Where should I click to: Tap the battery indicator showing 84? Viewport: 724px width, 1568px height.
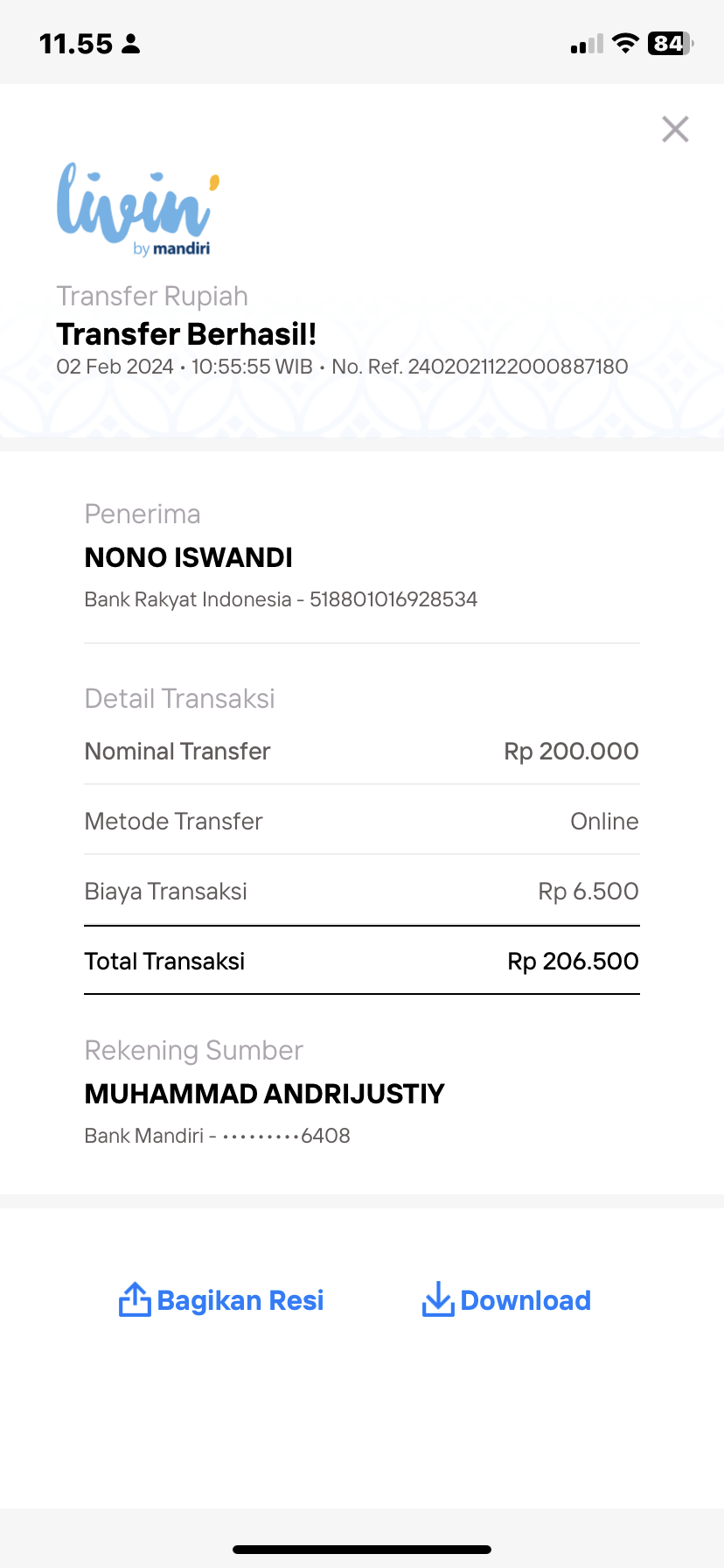pyautogui.click(x=670, y=43)
